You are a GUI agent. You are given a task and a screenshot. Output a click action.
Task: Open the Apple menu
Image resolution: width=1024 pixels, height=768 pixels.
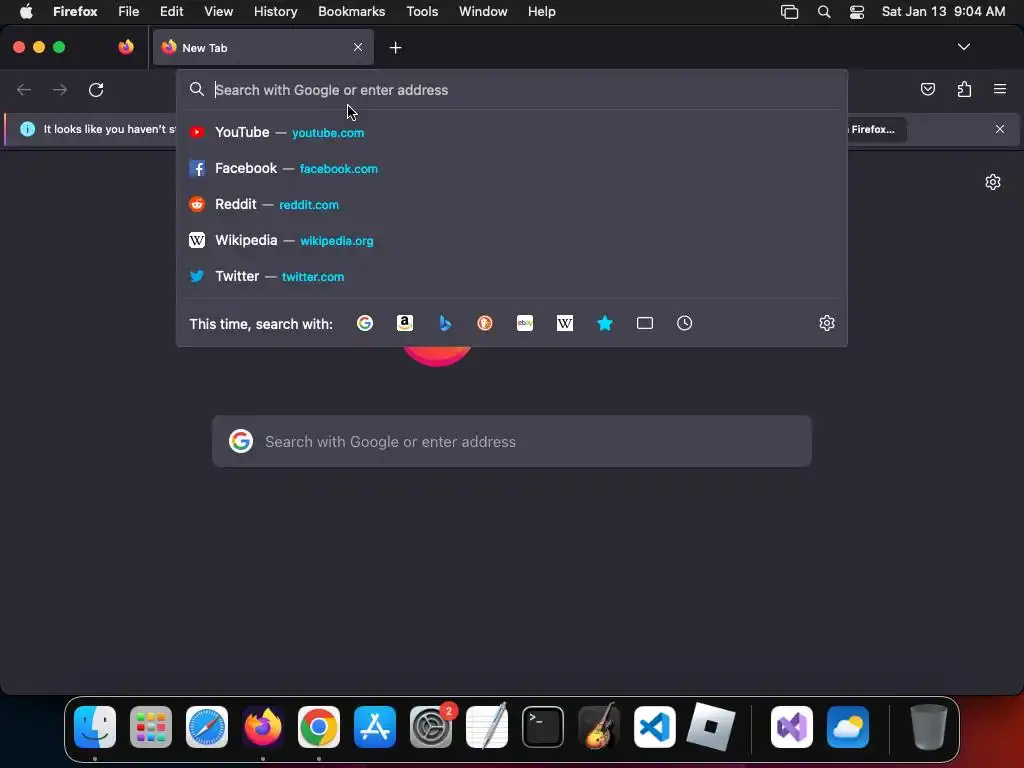click(26, 12)
